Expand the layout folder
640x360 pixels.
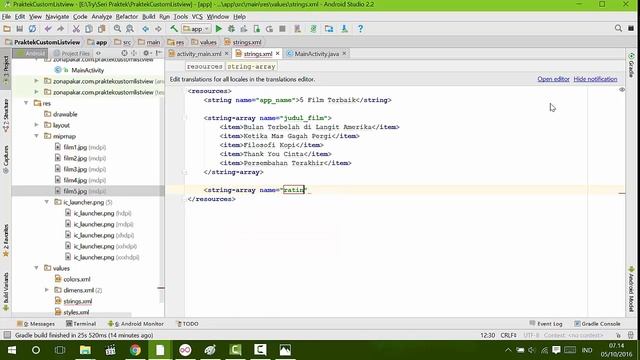point(37,125)
